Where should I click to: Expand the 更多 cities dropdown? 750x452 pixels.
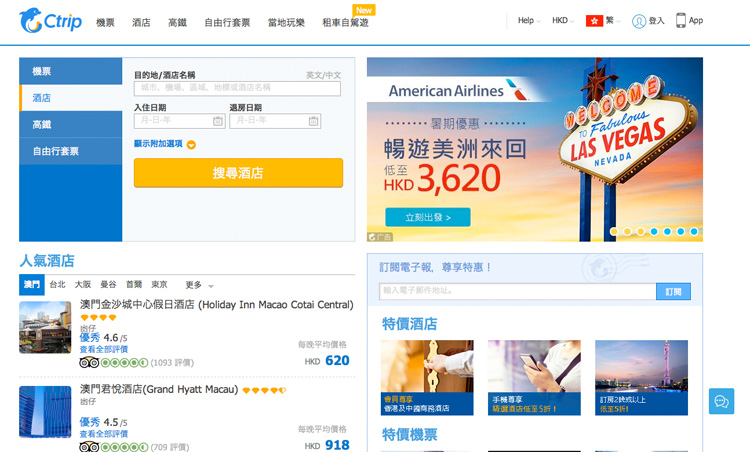199,285
